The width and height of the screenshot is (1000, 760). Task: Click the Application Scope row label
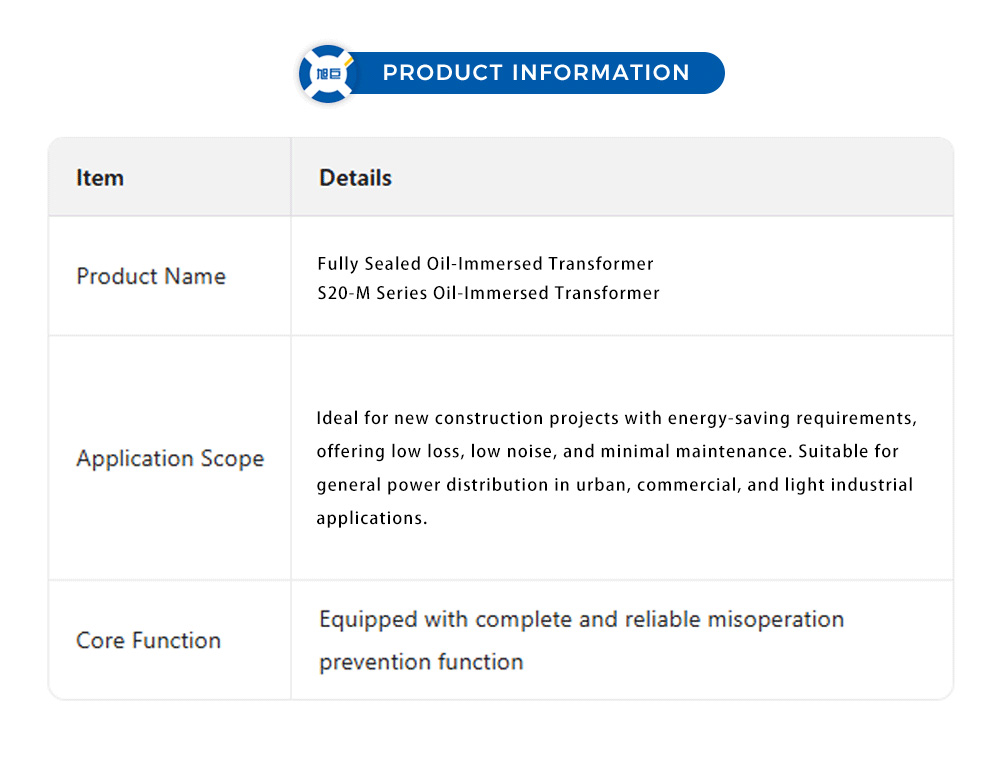170,459
